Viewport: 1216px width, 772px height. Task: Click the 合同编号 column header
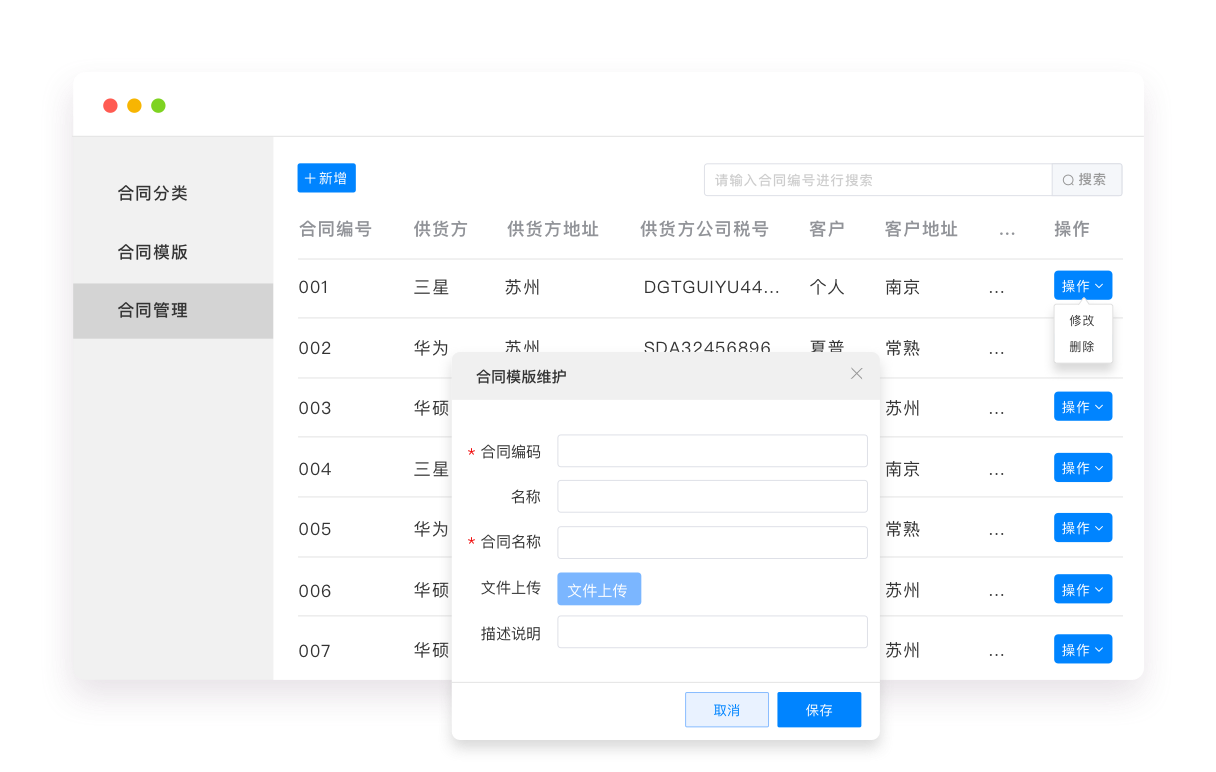pos(335,229)
